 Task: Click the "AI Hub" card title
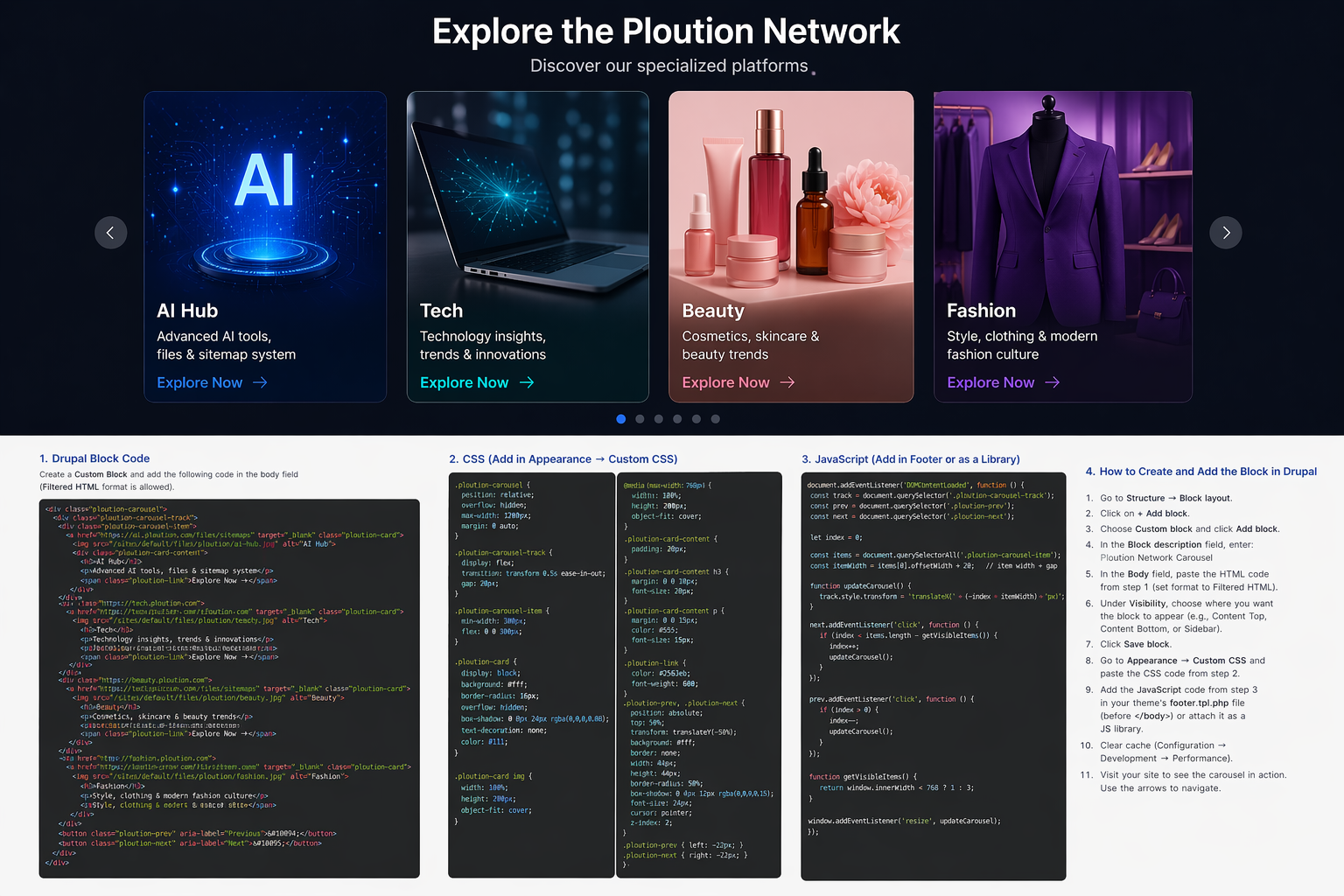click(x=187, y=311)
